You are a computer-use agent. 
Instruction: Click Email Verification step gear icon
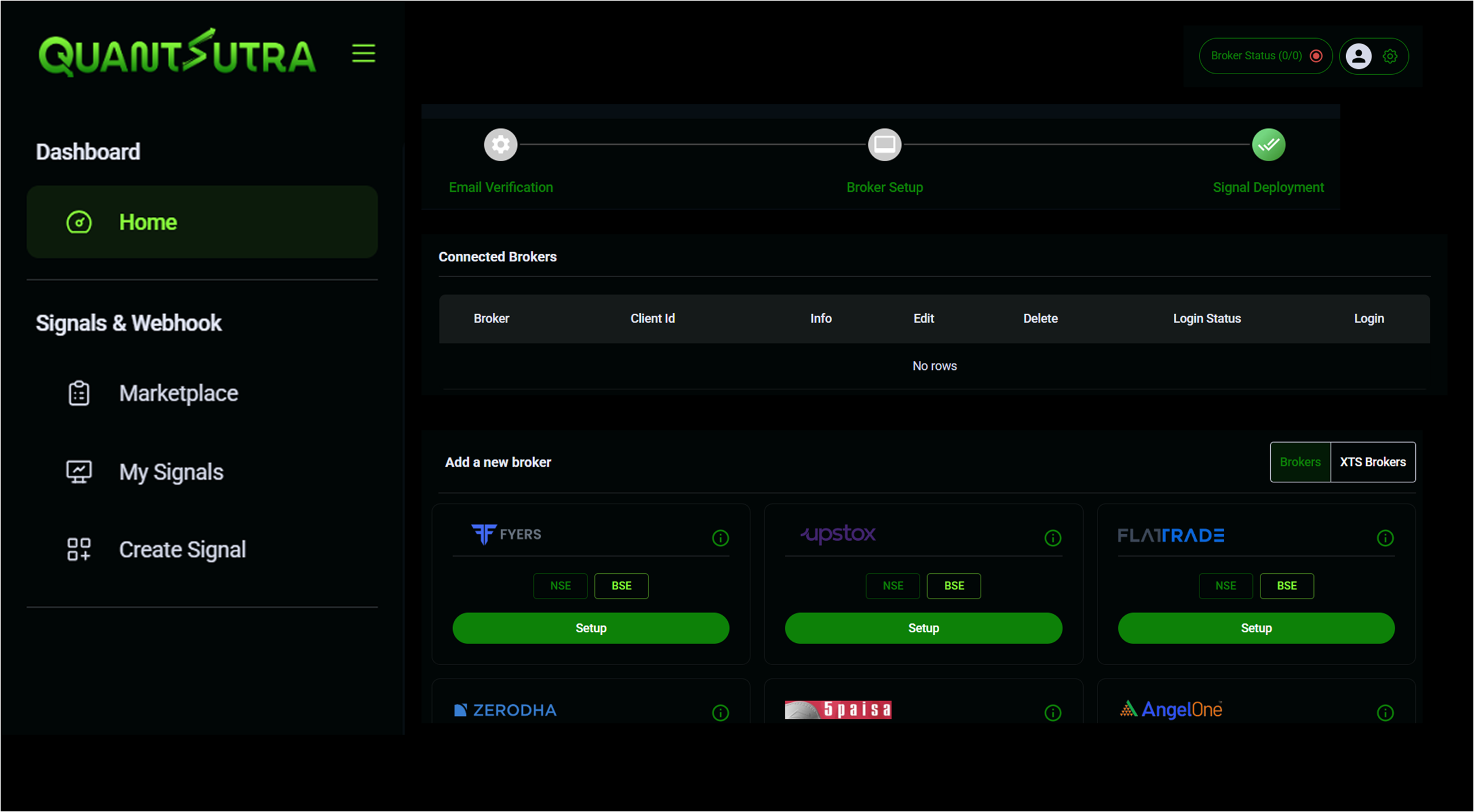500,144
